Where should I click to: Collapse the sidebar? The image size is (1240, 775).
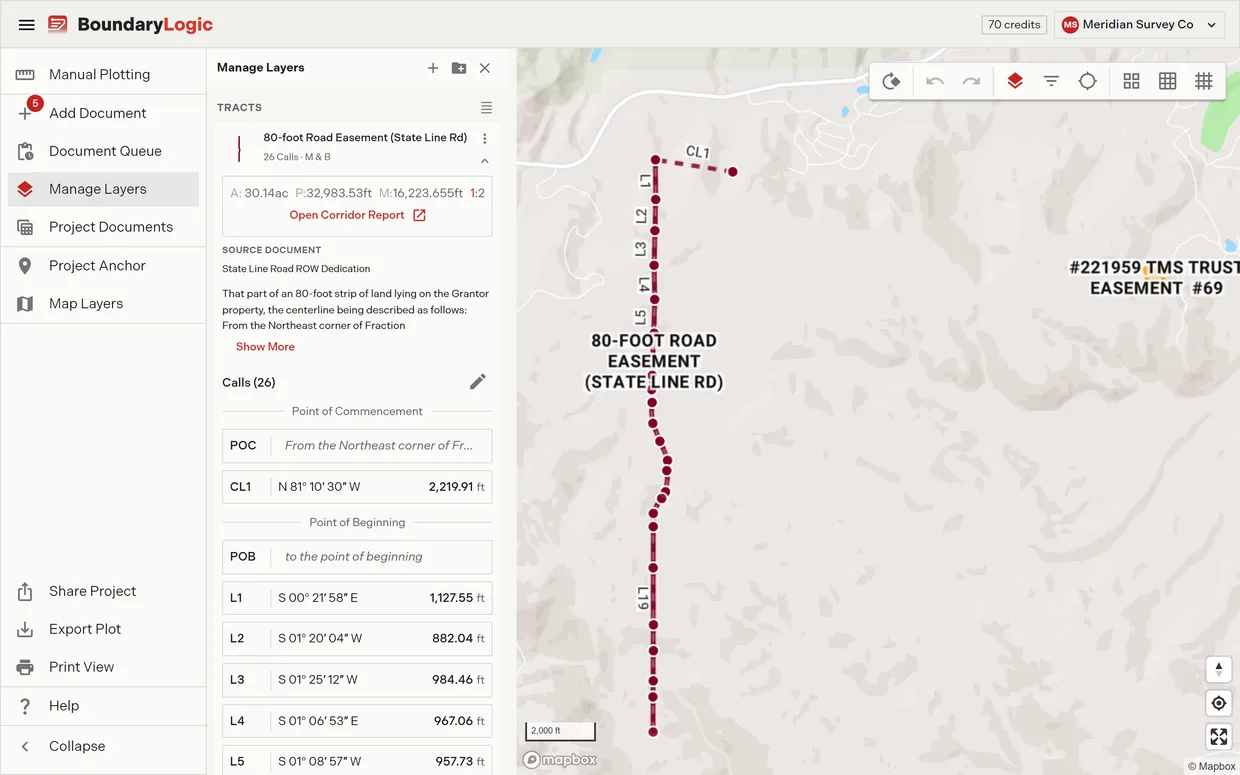pyautogui.click(x=103, y=746)
